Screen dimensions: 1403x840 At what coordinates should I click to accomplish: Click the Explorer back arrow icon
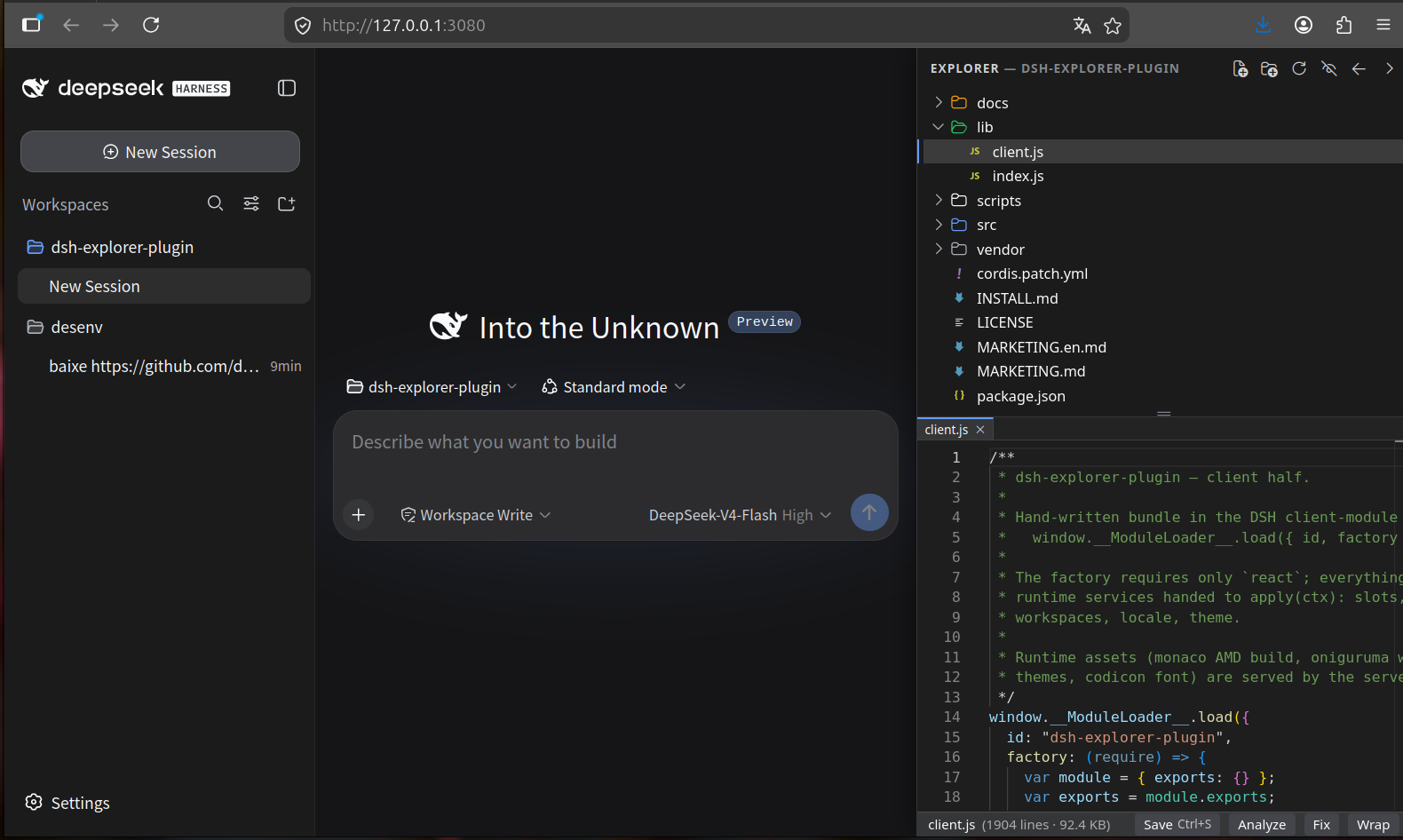pyautogui.click(x=1359, y=68)
